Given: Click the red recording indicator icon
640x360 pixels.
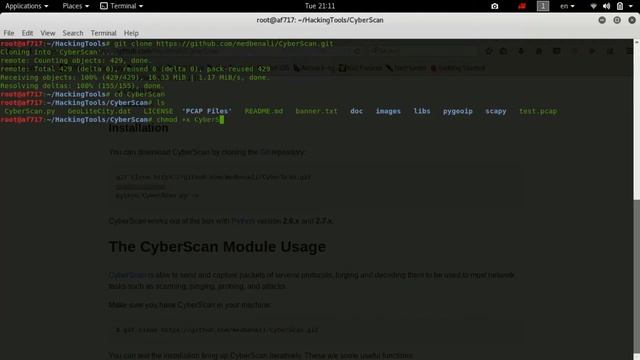Looking at the screenshot, I should 522,6.
